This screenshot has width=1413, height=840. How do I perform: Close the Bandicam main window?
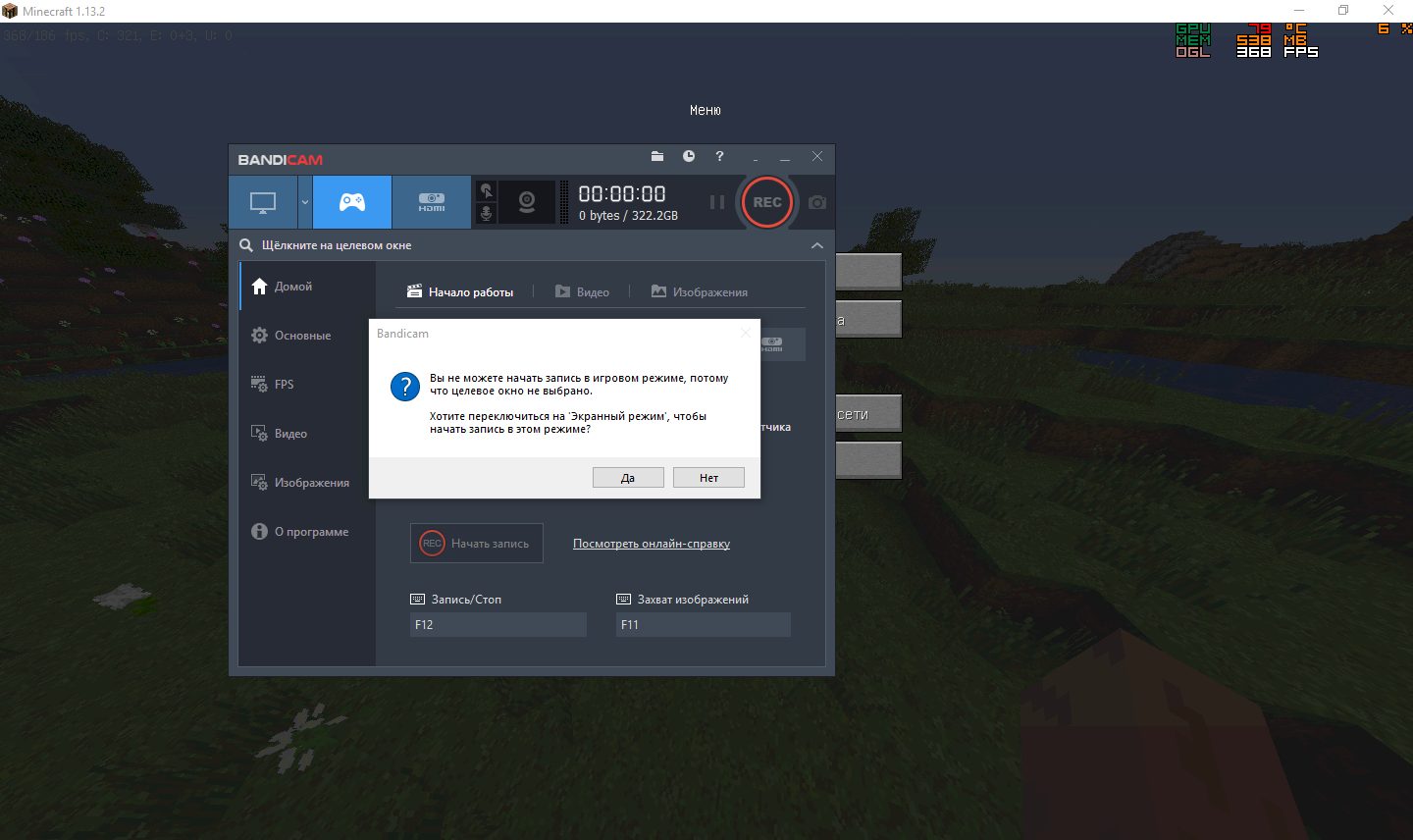click(x=817, y=156)
